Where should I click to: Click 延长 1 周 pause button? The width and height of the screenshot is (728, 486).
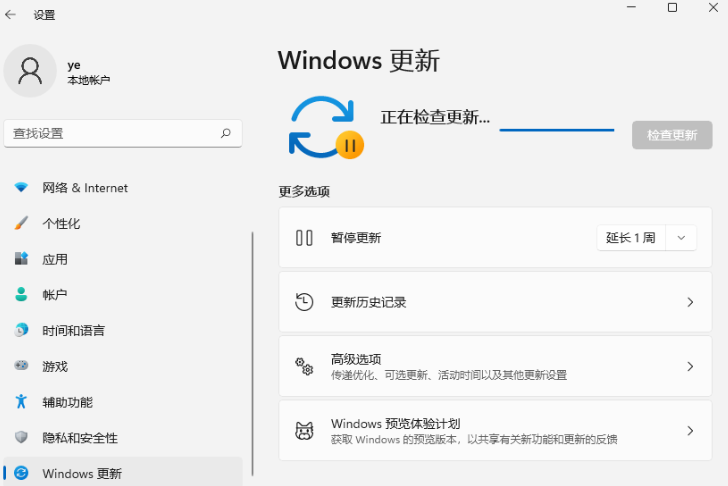pos(631,238)
